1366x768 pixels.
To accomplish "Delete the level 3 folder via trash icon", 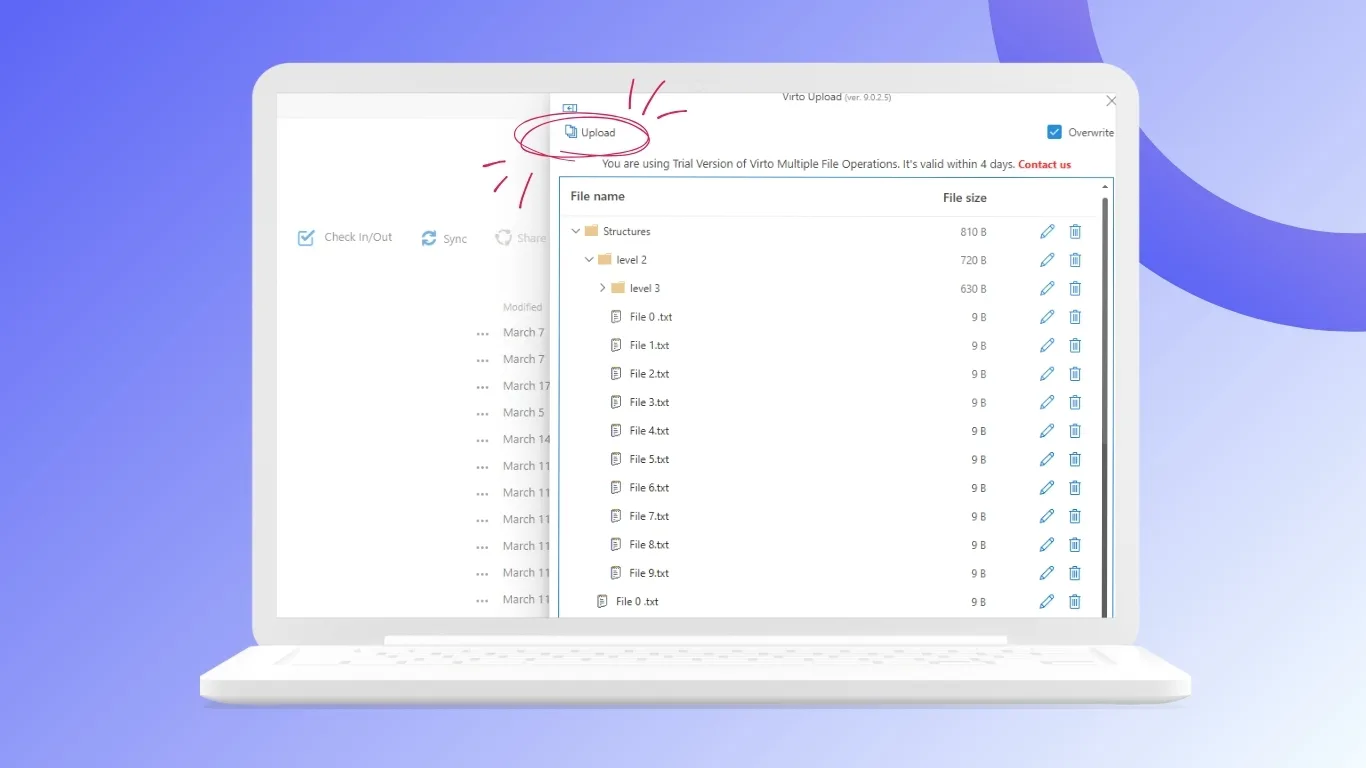I will pos(1075,288).
